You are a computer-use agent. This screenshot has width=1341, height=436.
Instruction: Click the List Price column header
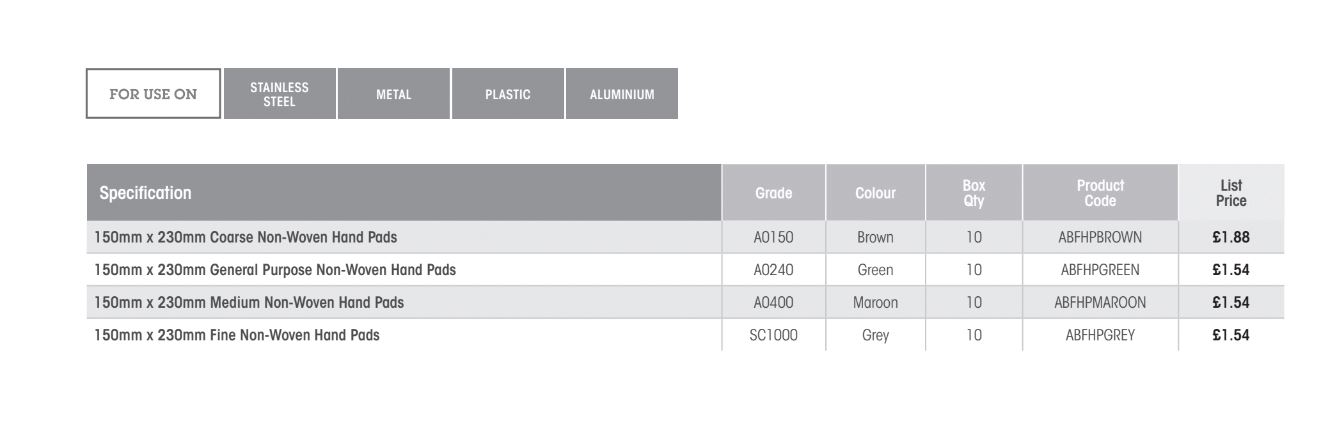click(1231, 192)
